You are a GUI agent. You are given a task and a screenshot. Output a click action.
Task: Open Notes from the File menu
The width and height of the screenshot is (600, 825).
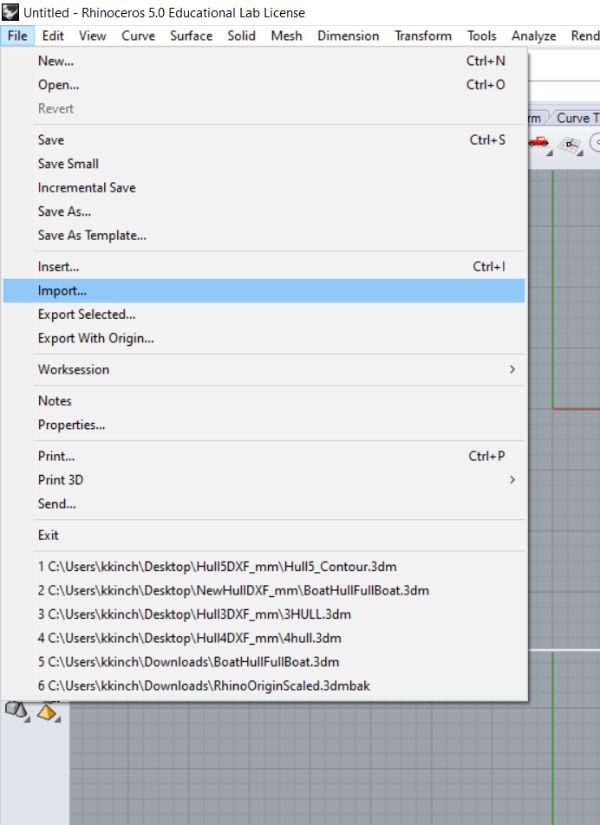(x=264, y=401)
